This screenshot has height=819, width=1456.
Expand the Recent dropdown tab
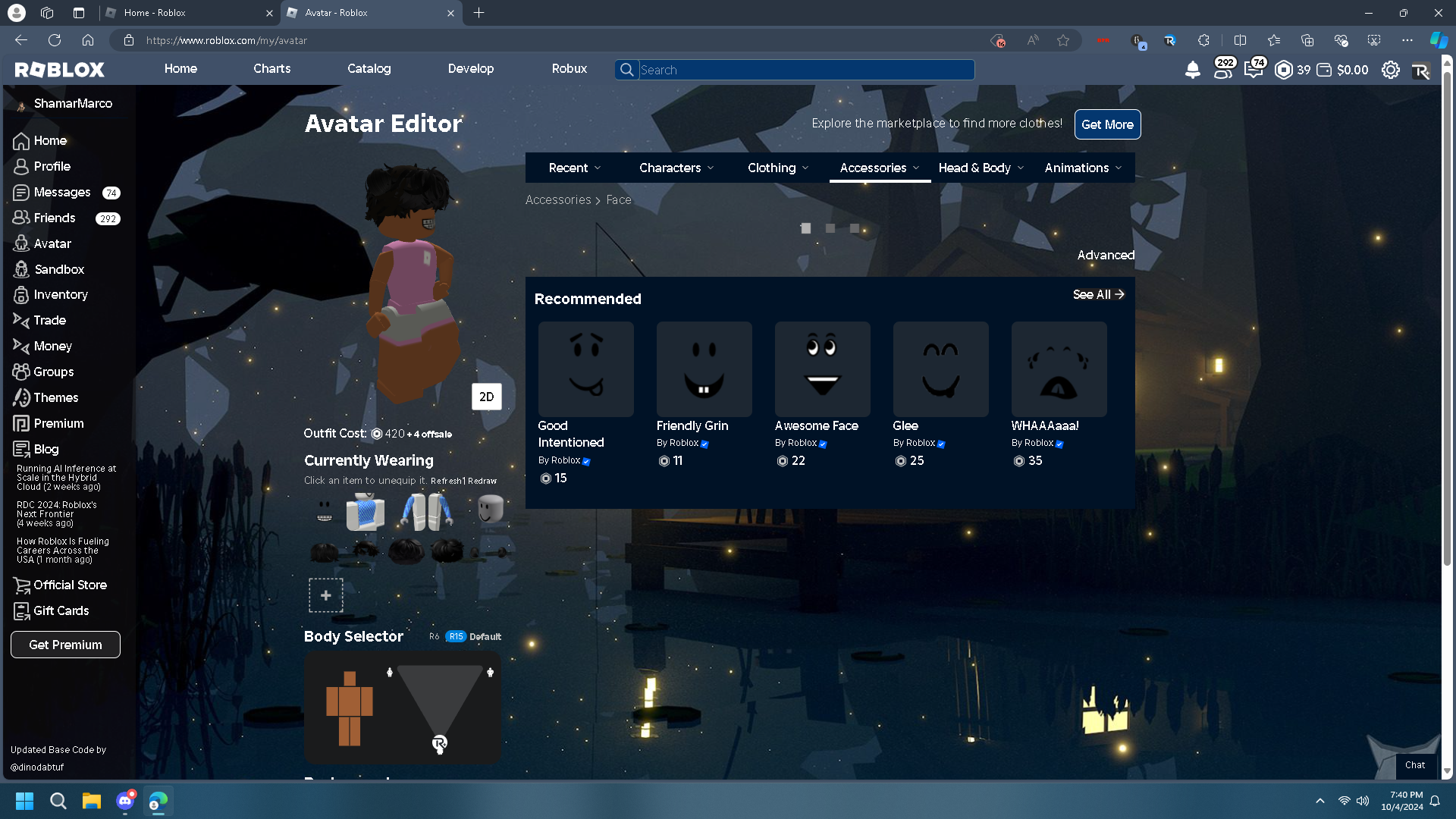click(x=575, y=168)
